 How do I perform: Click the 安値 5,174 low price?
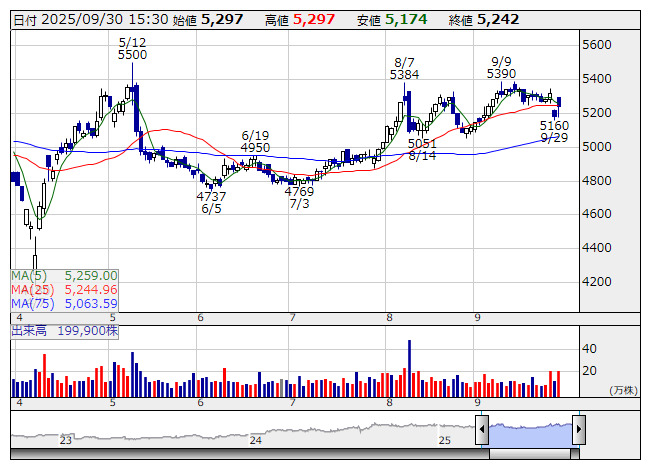(392, 20)
